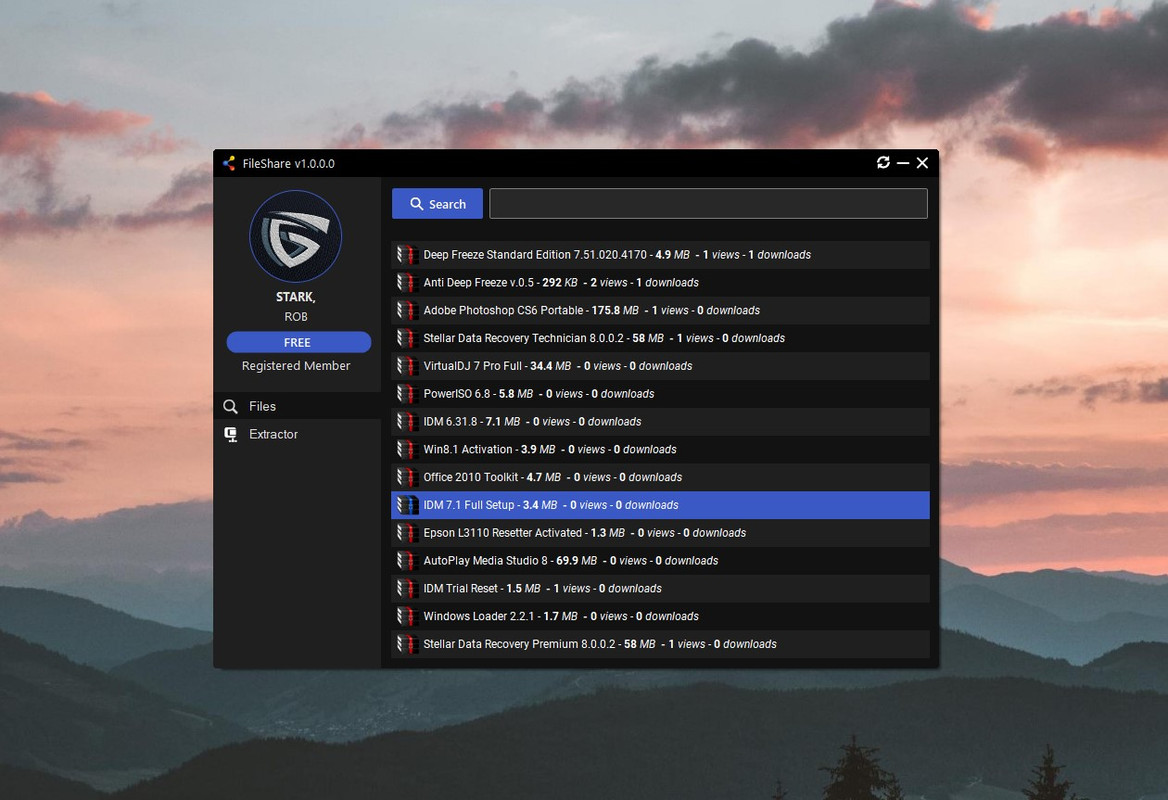The image size is (1168, 800).
Task: Click the magnifier icon beside Files
Action: pyautogui.click(x=231, y=406)
